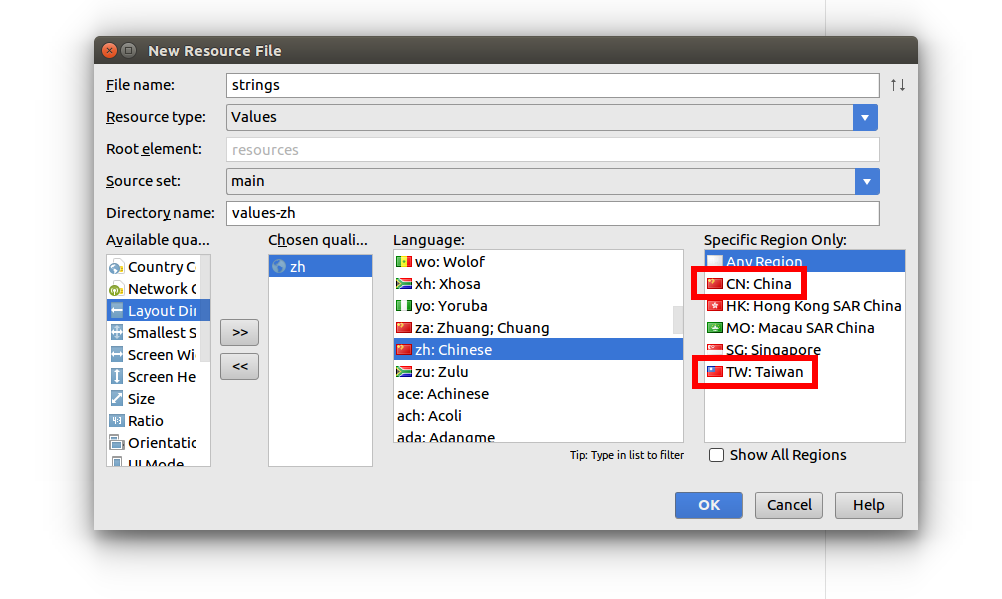This screenshot has height=599, width=1002.
Task: Choose the Smallest Screen Width qualifier icon
Action: pos(116,332)
